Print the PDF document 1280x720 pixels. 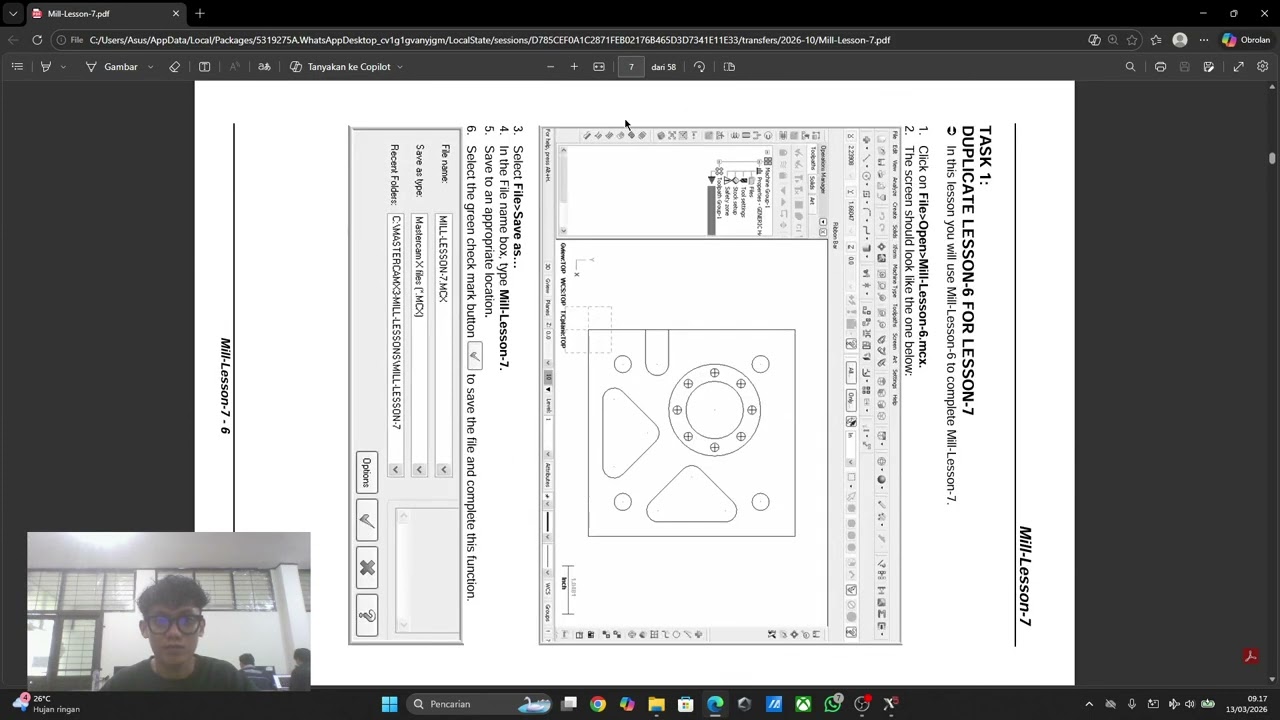[1160, 67]
